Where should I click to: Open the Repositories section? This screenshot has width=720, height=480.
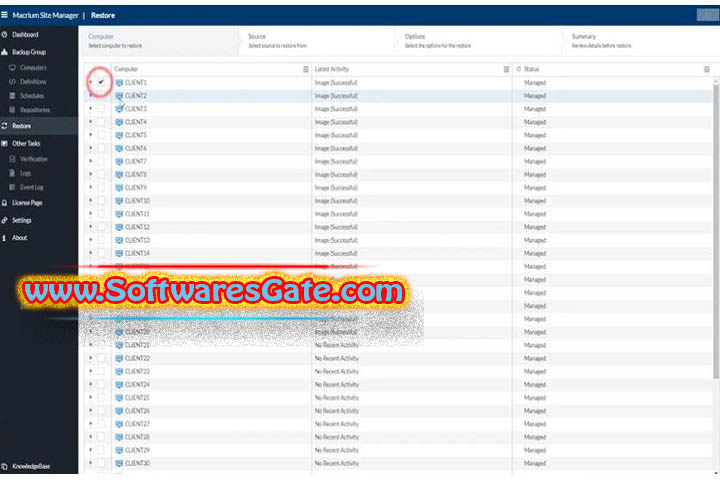(x=35, y=110)
